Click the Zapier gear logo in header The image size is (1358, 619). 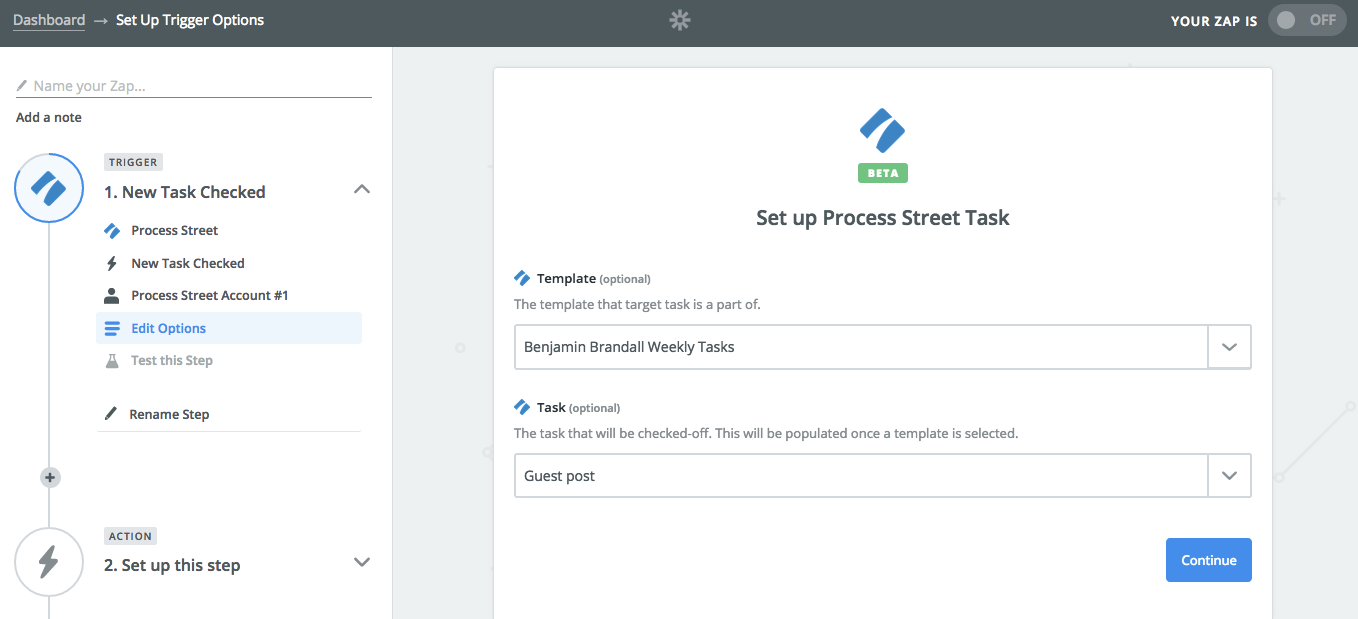tap(680, 20)
